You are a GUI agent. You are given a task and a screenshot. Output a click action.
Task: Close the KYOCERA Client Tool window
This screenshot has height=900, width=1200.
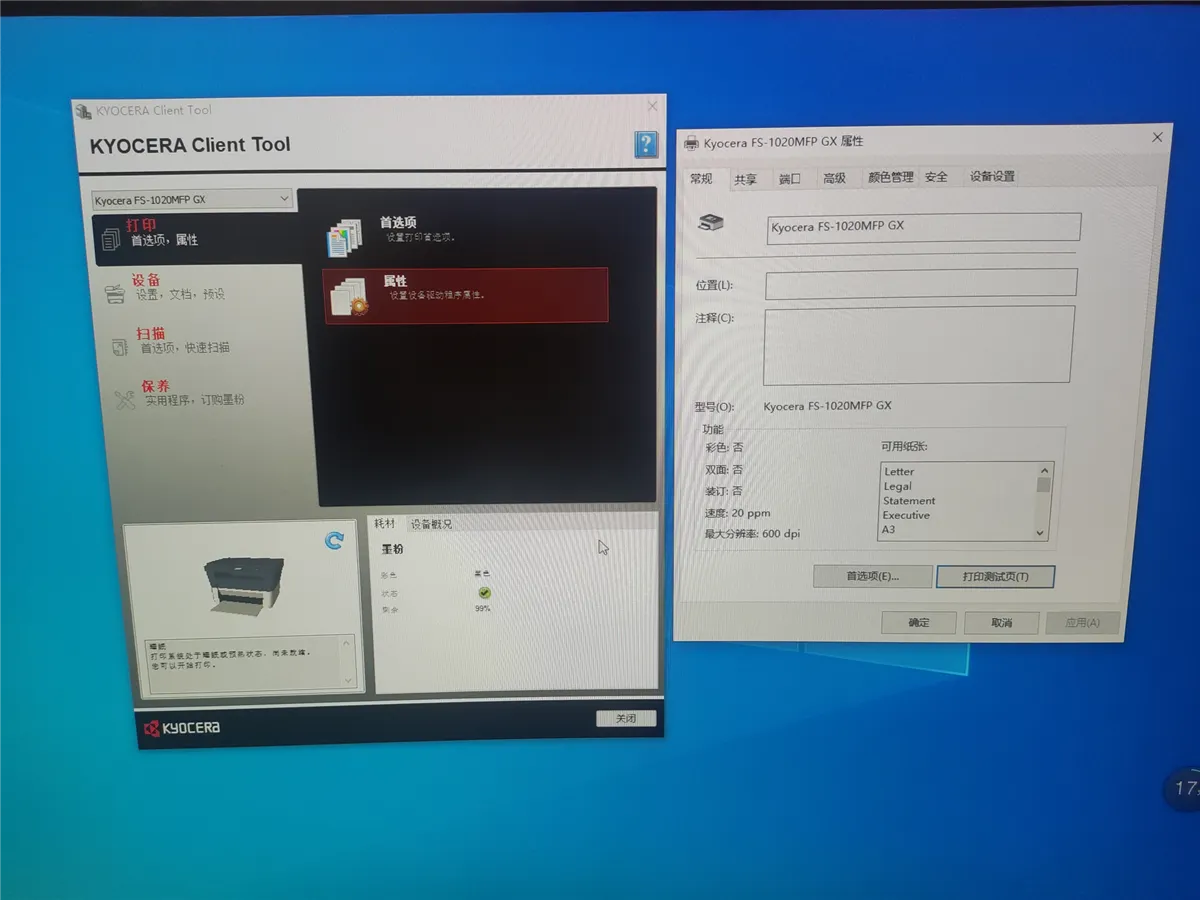pyautogui.click(x=653, y=106)
